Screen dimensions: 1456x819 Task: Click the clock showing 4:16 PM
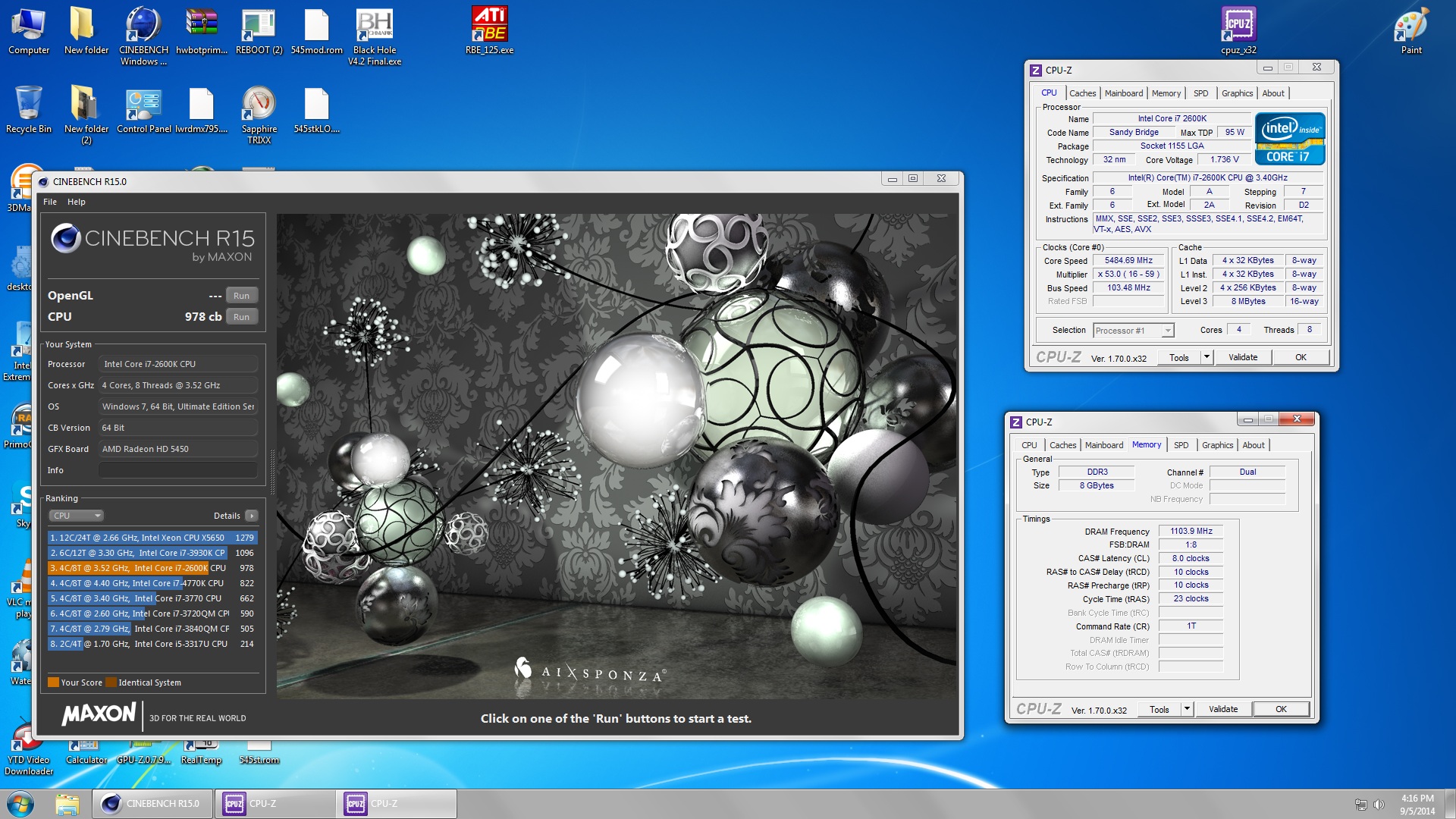click(x=1417, y=799)
